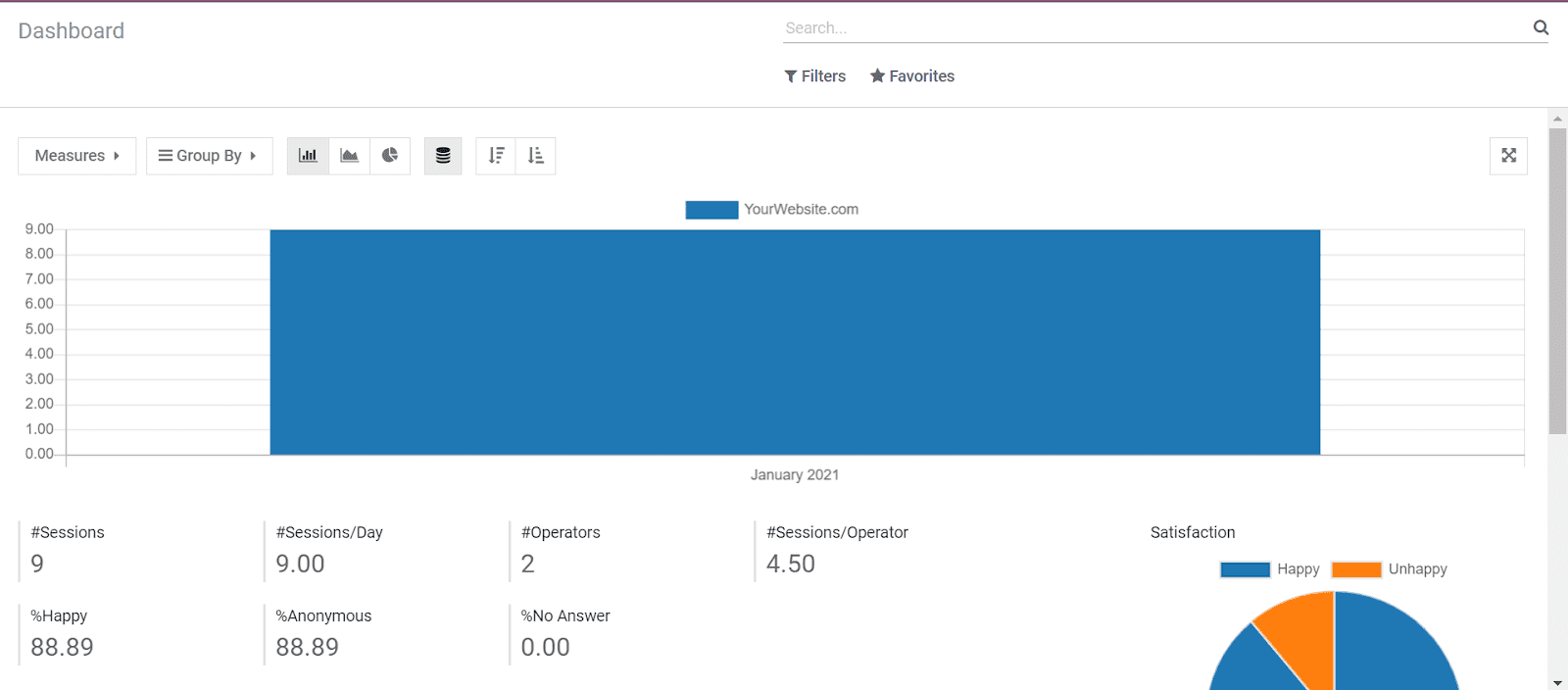Click the Satisfaction heading
Image resolution: width=1568 pixels, height=690 pixels.
(x=1193, y=532)
